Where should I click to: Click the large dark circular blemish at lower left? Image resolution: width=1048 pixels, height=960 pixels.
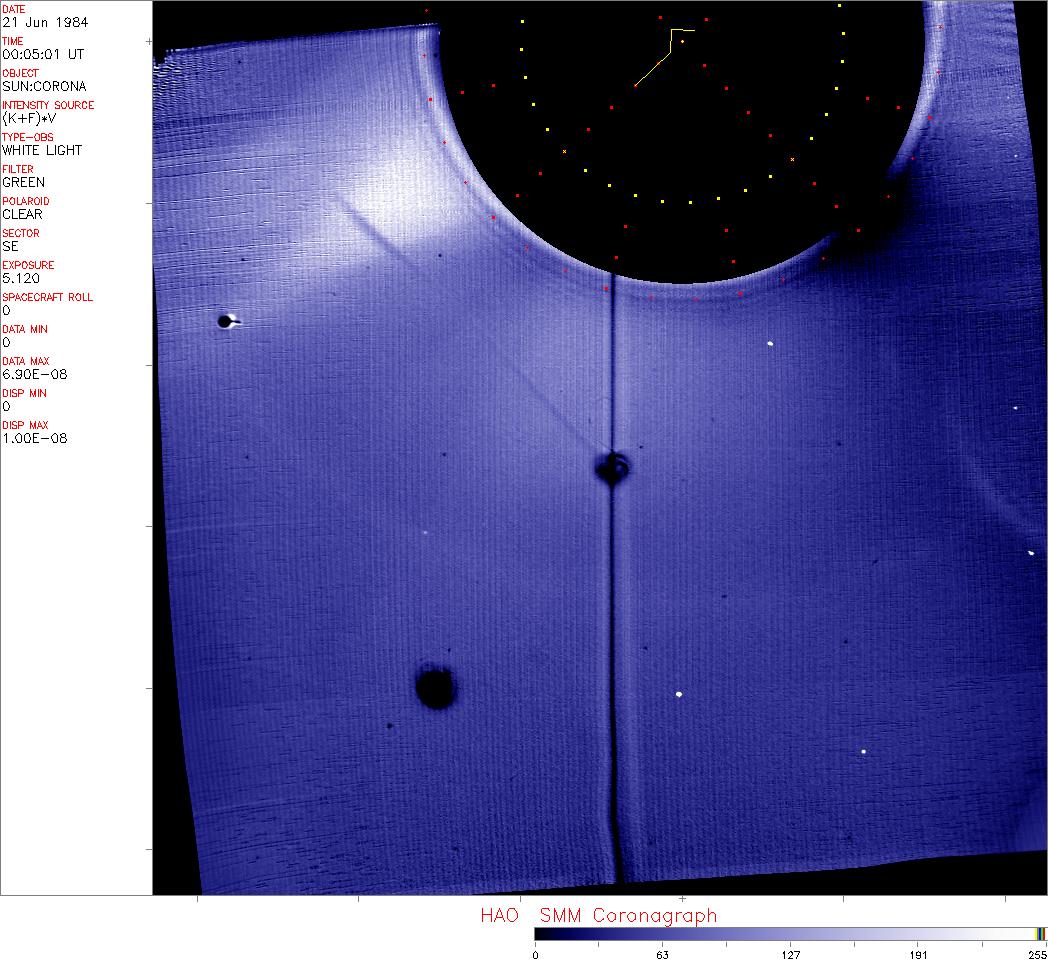(x=435, y=688)
